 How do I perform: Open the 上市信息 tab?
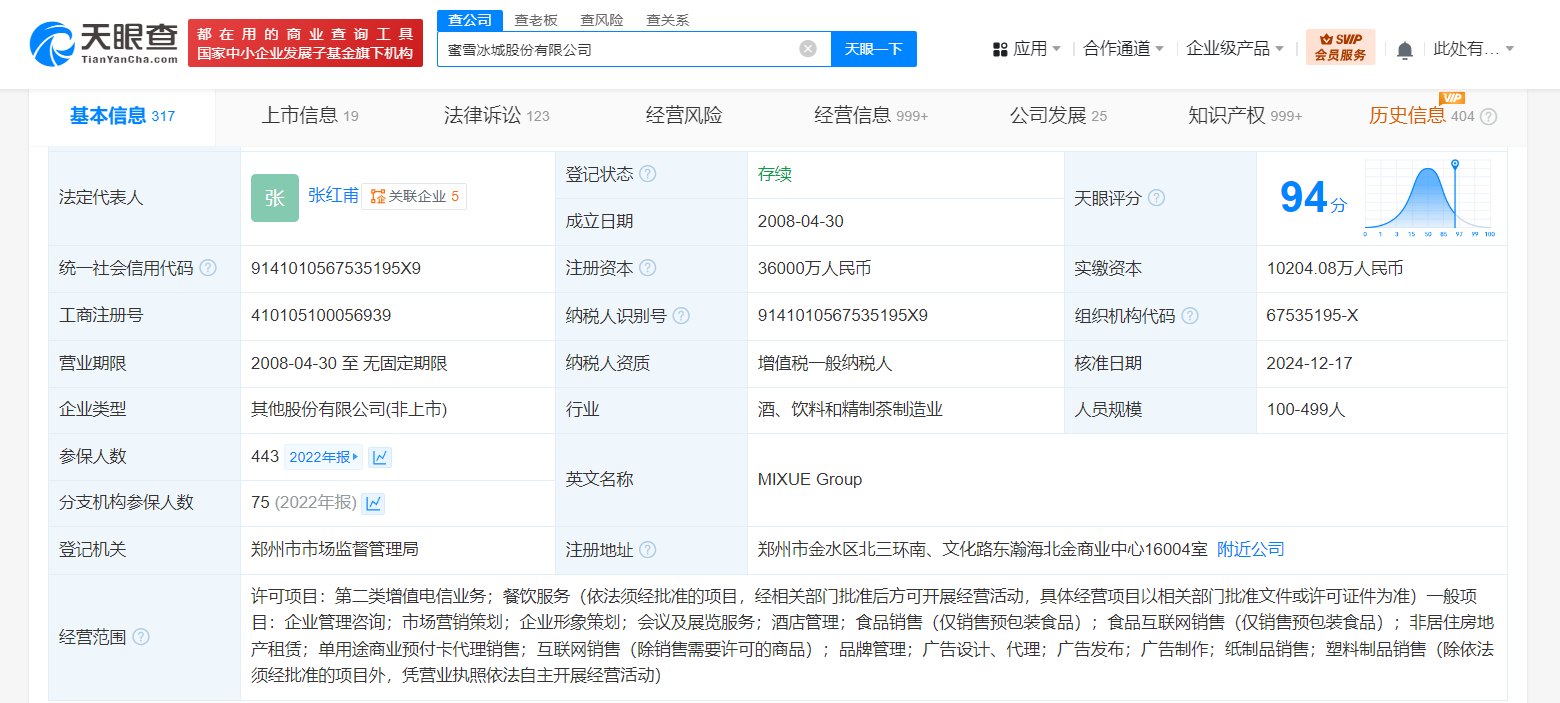pyautogui.click(x=310, y=116)
